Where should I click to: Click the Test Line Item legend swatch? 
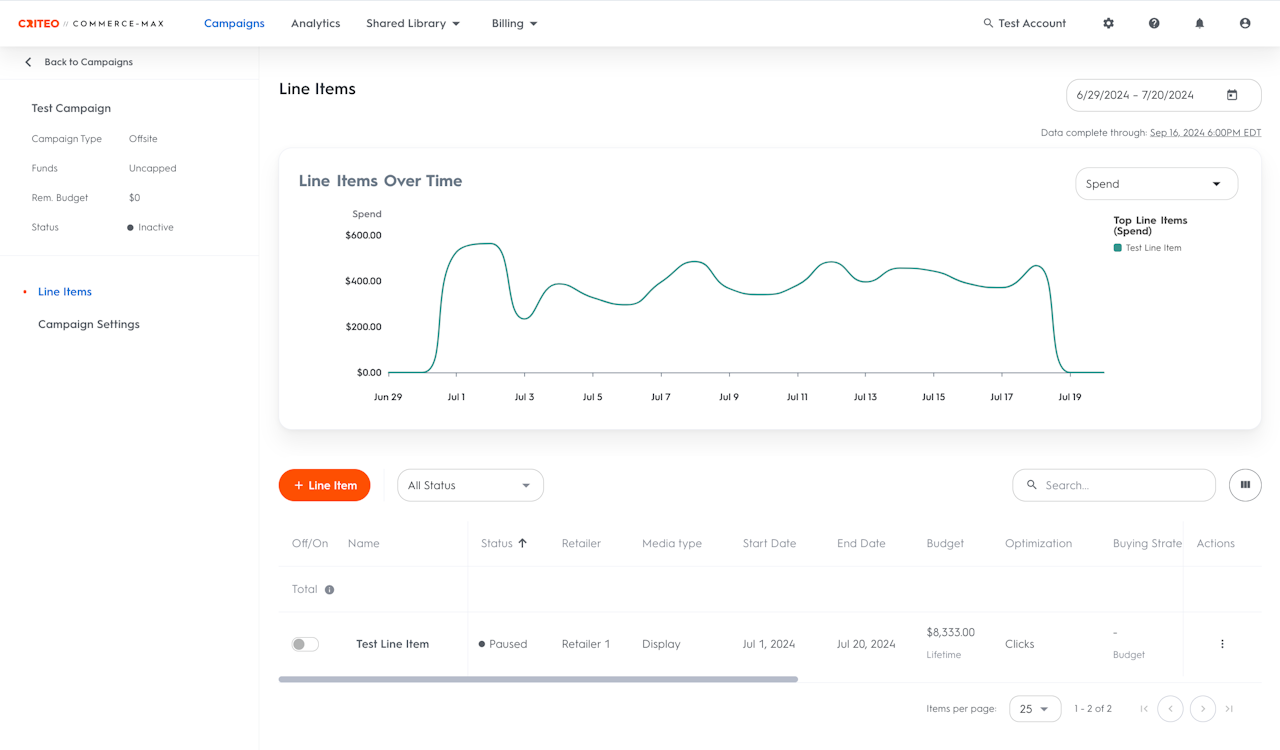coord(1117,248)
